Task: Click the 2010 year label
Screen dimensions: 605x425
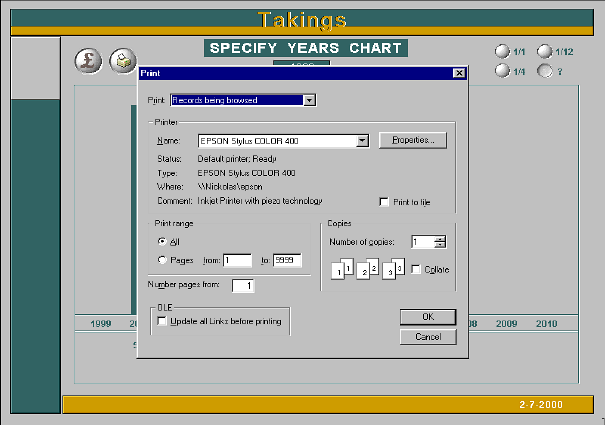Action: tap(546, 323)
